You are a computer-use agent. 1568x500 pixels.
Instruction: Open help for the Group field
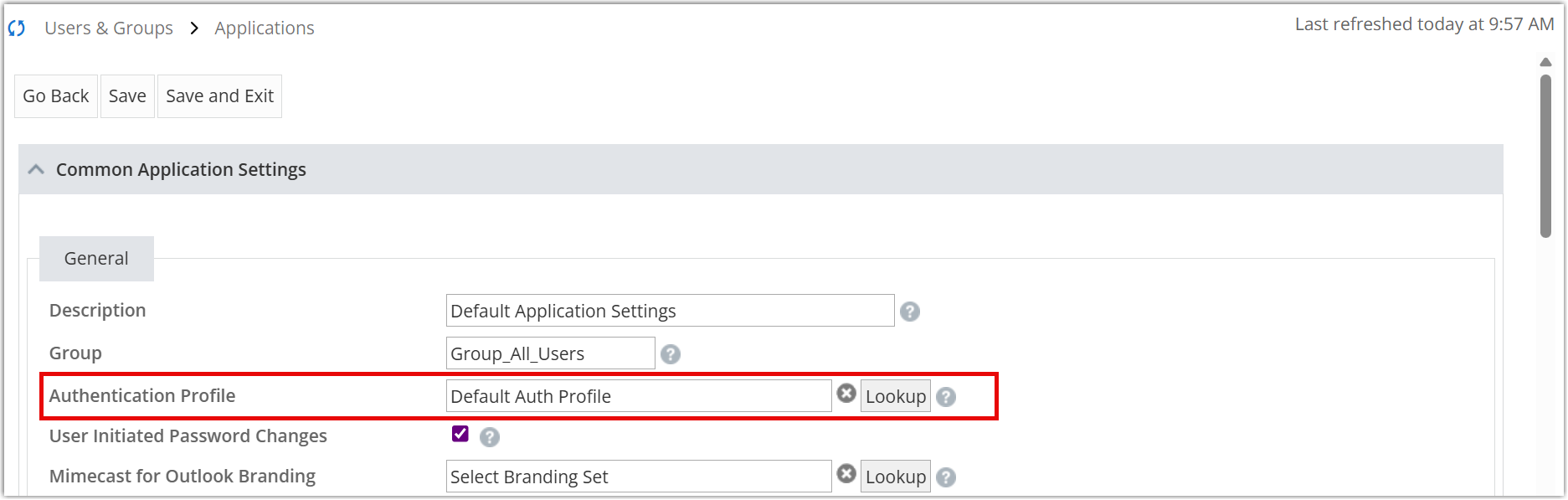671,353
